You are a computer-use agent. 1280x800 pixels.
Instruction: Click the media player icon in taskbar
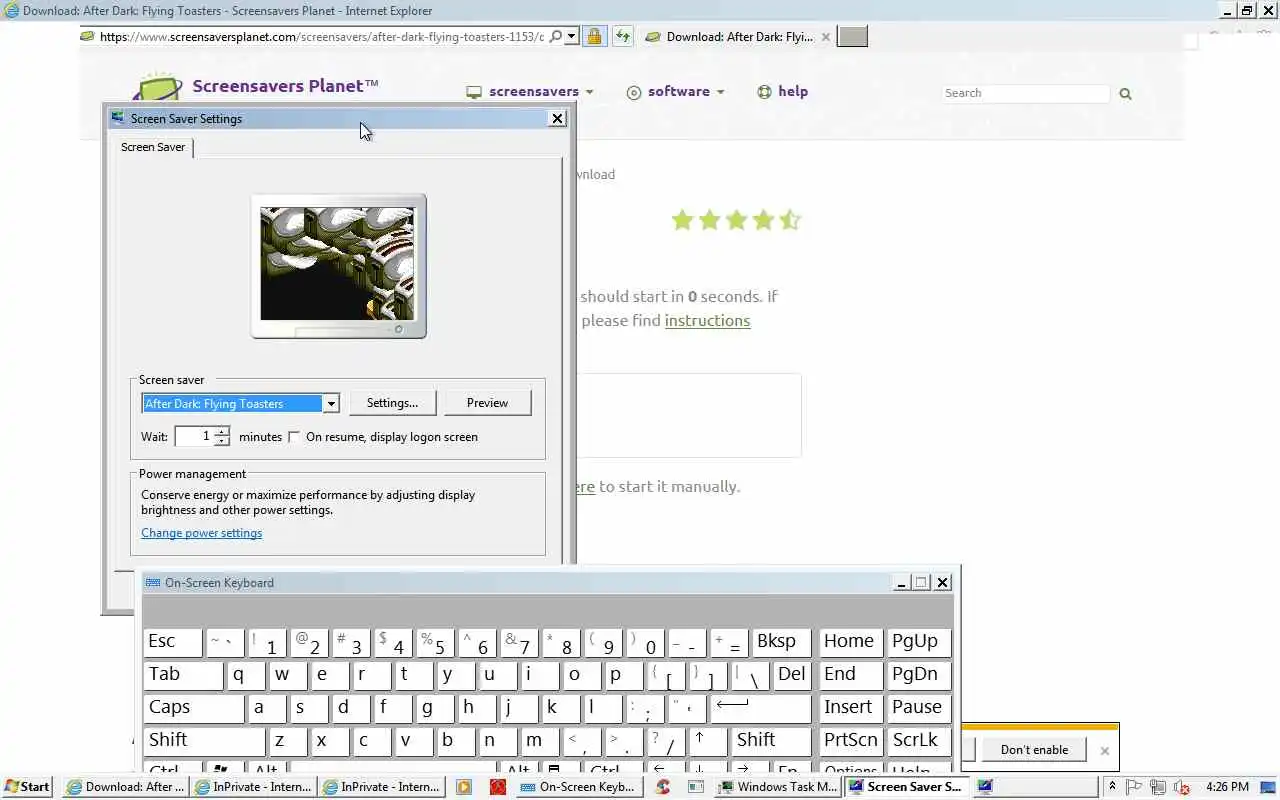(x=464, y=787)
